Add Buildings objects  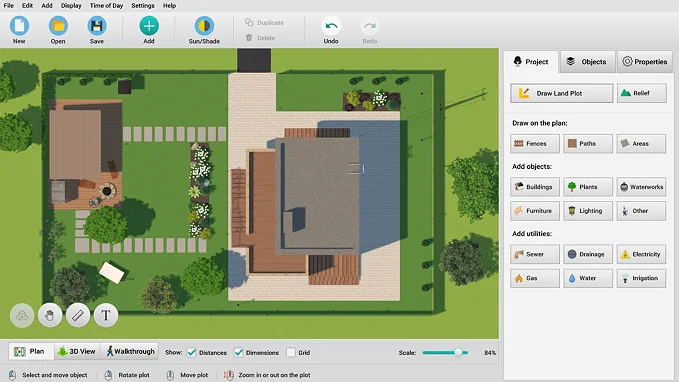[535, 187]
